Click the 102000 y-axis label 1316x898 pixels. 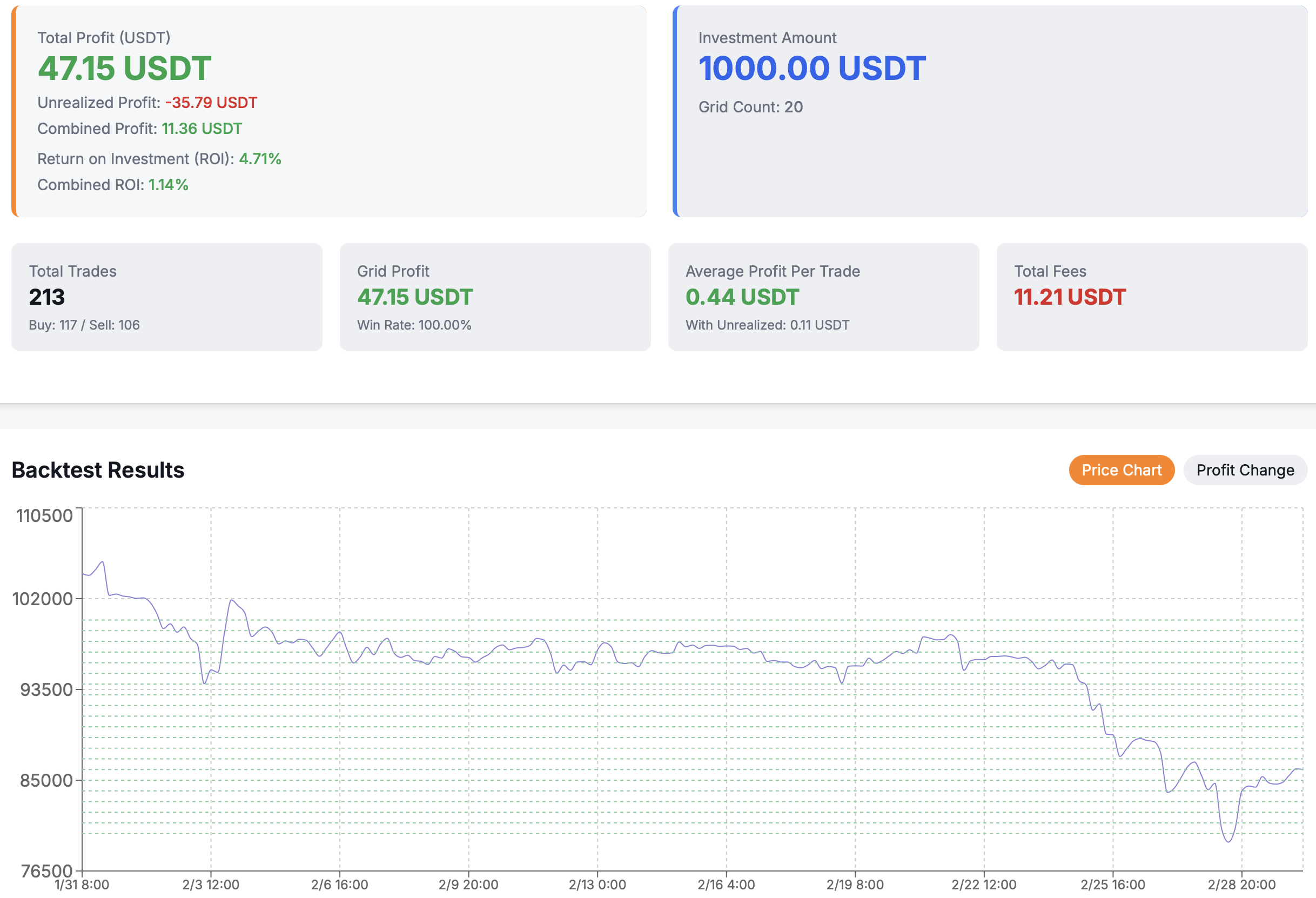pyautogui.click(x=43, y=599)
